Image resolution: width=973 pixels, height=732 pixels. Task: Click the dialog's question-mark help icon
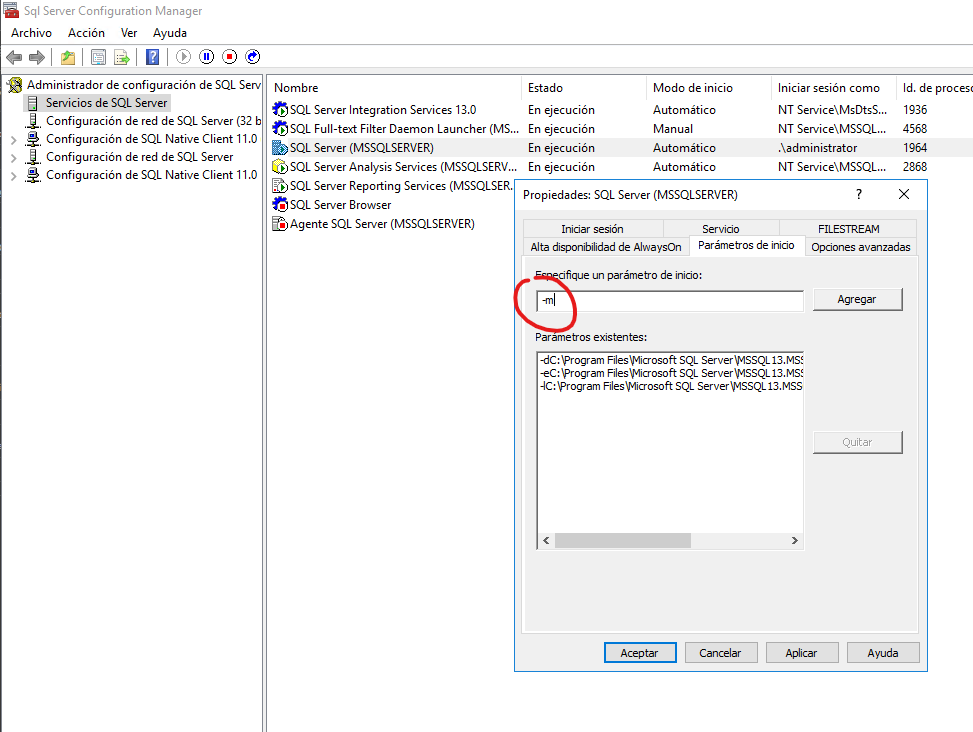(859, 194)
